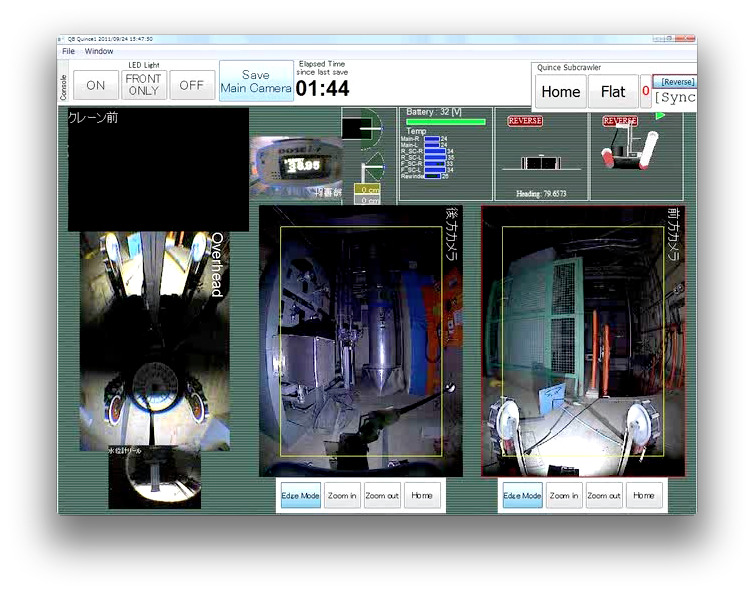Toggle Edge Mode for front camera

click(522, 495)
